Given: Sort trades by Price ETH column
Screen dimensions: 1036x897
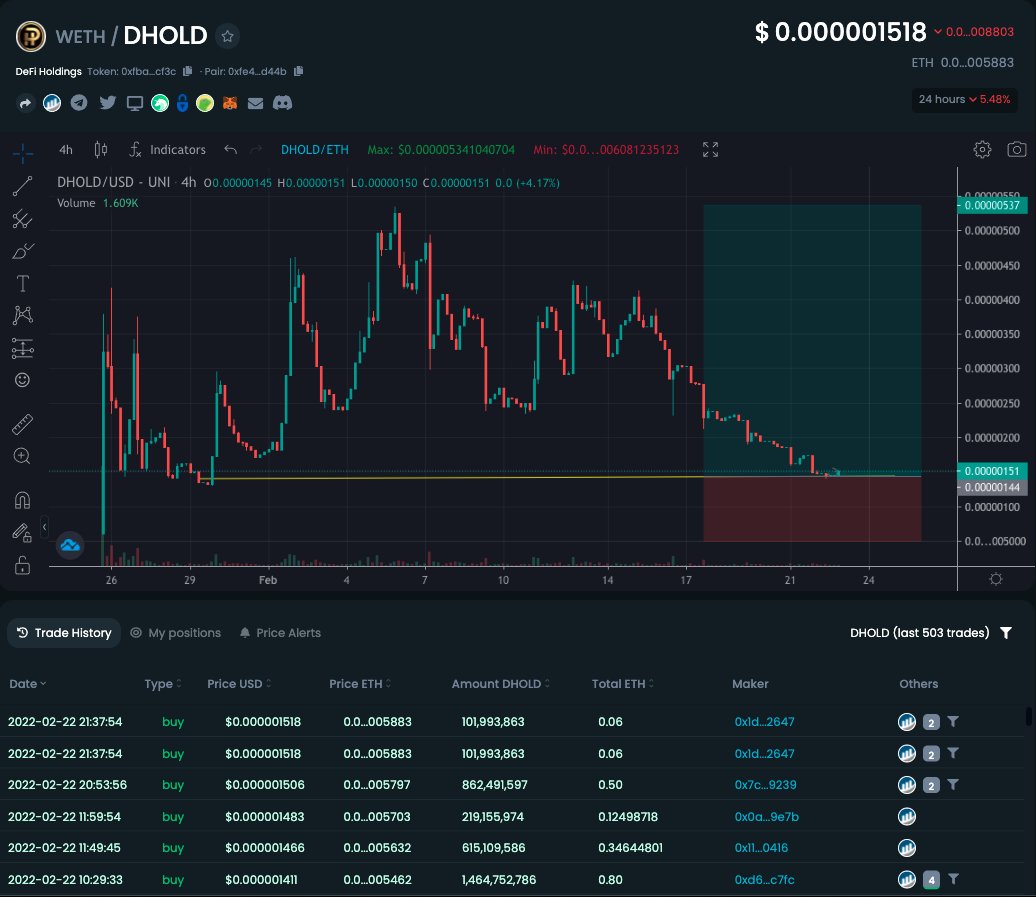Looking at the screenshot, I should tap(360, 684).
